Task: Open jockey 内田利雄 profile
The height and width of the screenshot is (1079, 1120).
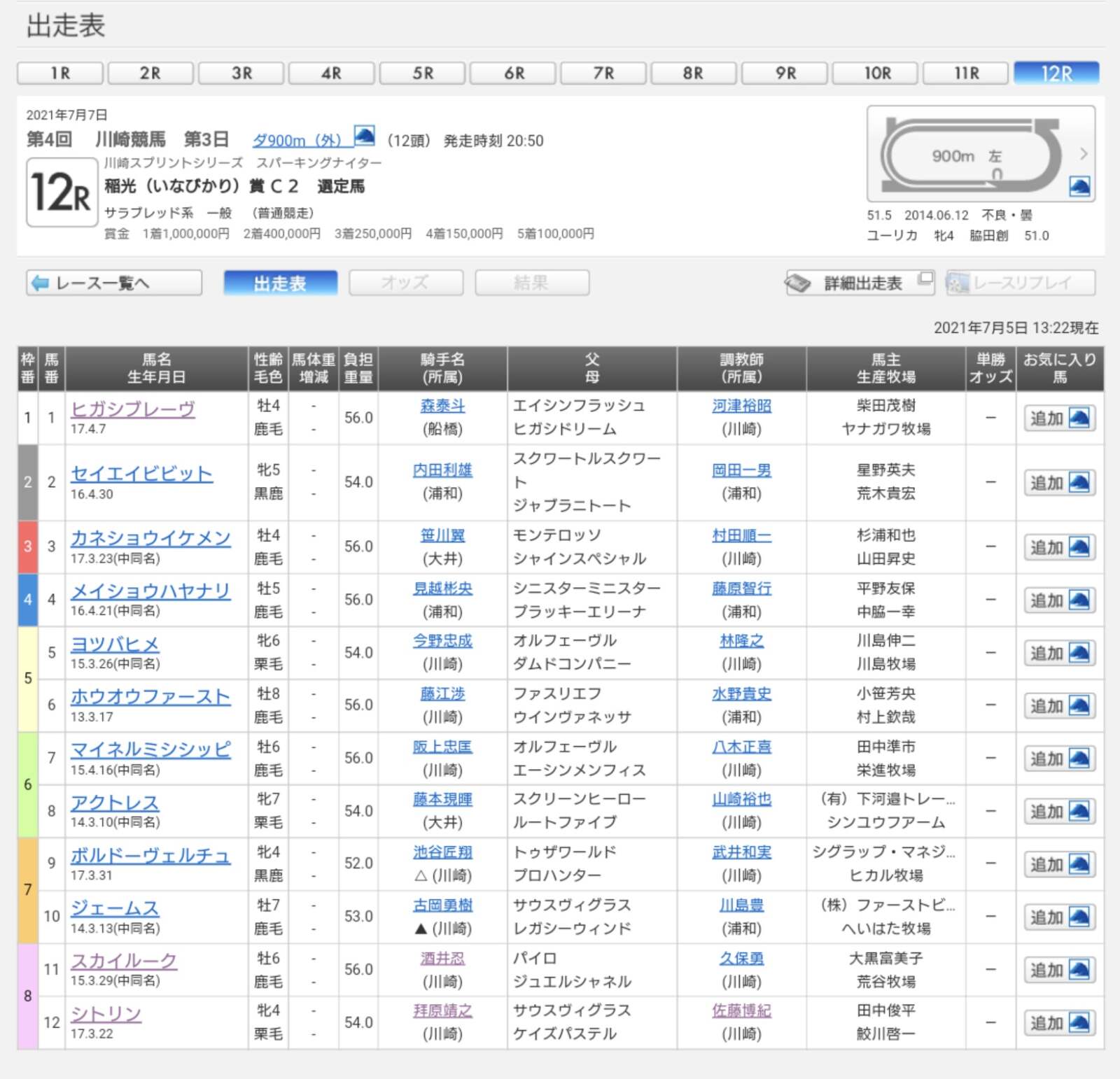Action: 442,470
